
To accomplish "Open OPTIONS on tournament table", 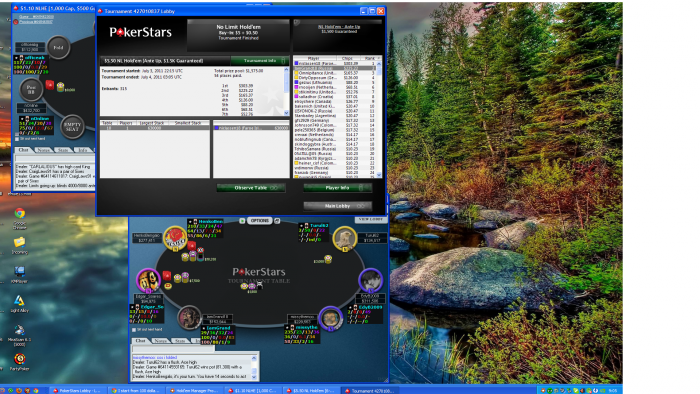I will pos(259,221).
